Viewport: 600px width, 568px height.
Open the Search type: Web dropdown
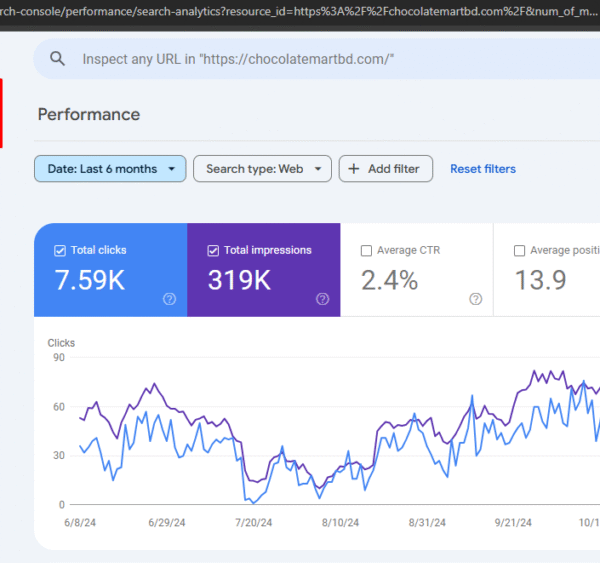click(x=262, y=169)
